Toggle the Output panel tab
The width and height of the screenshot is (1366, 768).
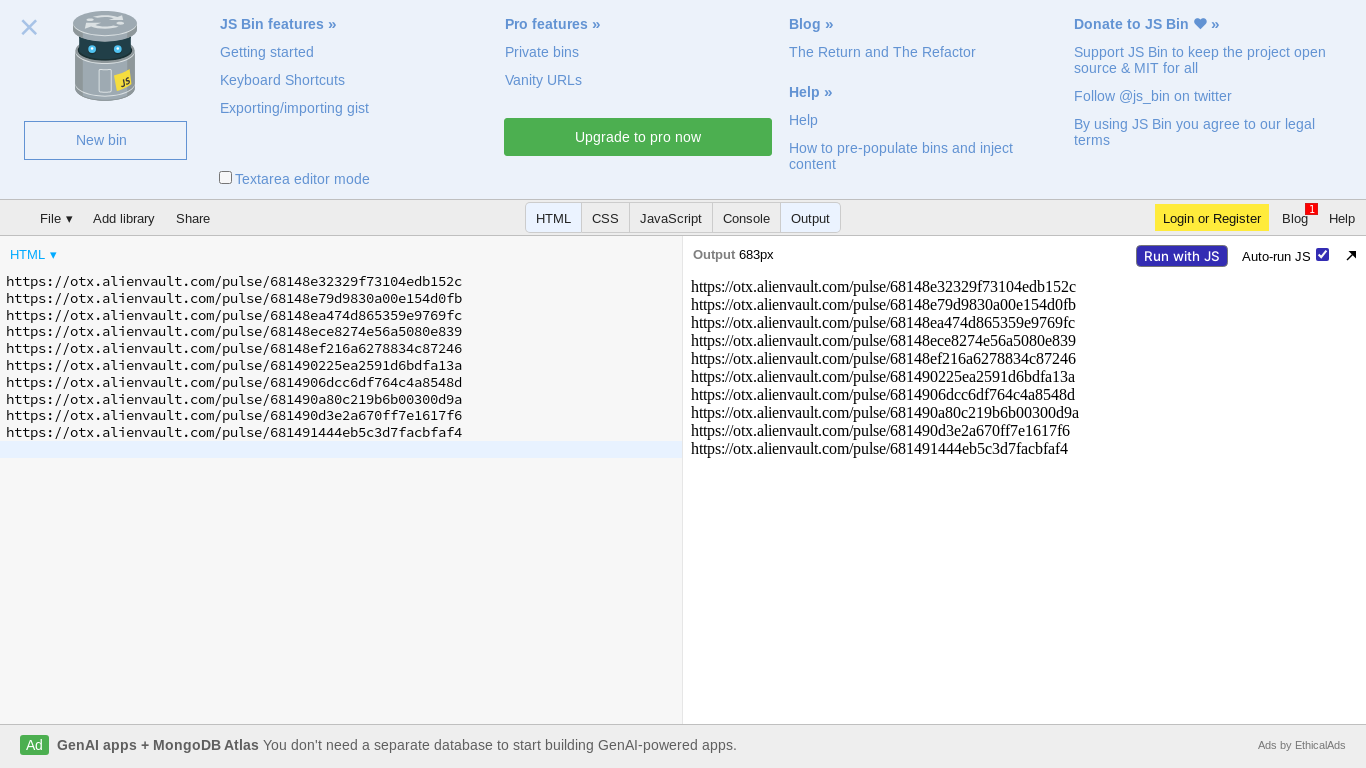810,218
